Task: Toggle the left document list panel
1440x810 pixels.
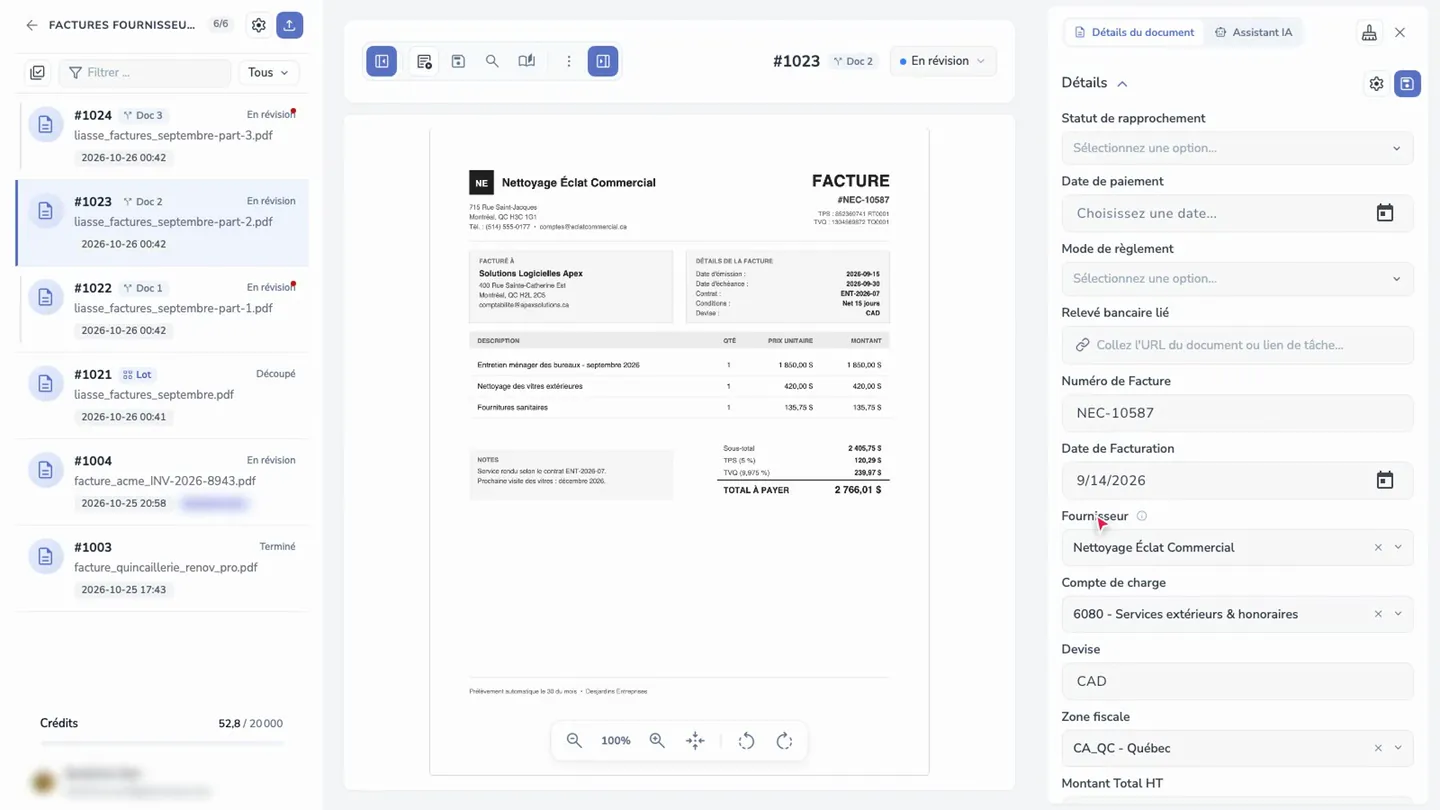Action: click(x=382, y=61)
